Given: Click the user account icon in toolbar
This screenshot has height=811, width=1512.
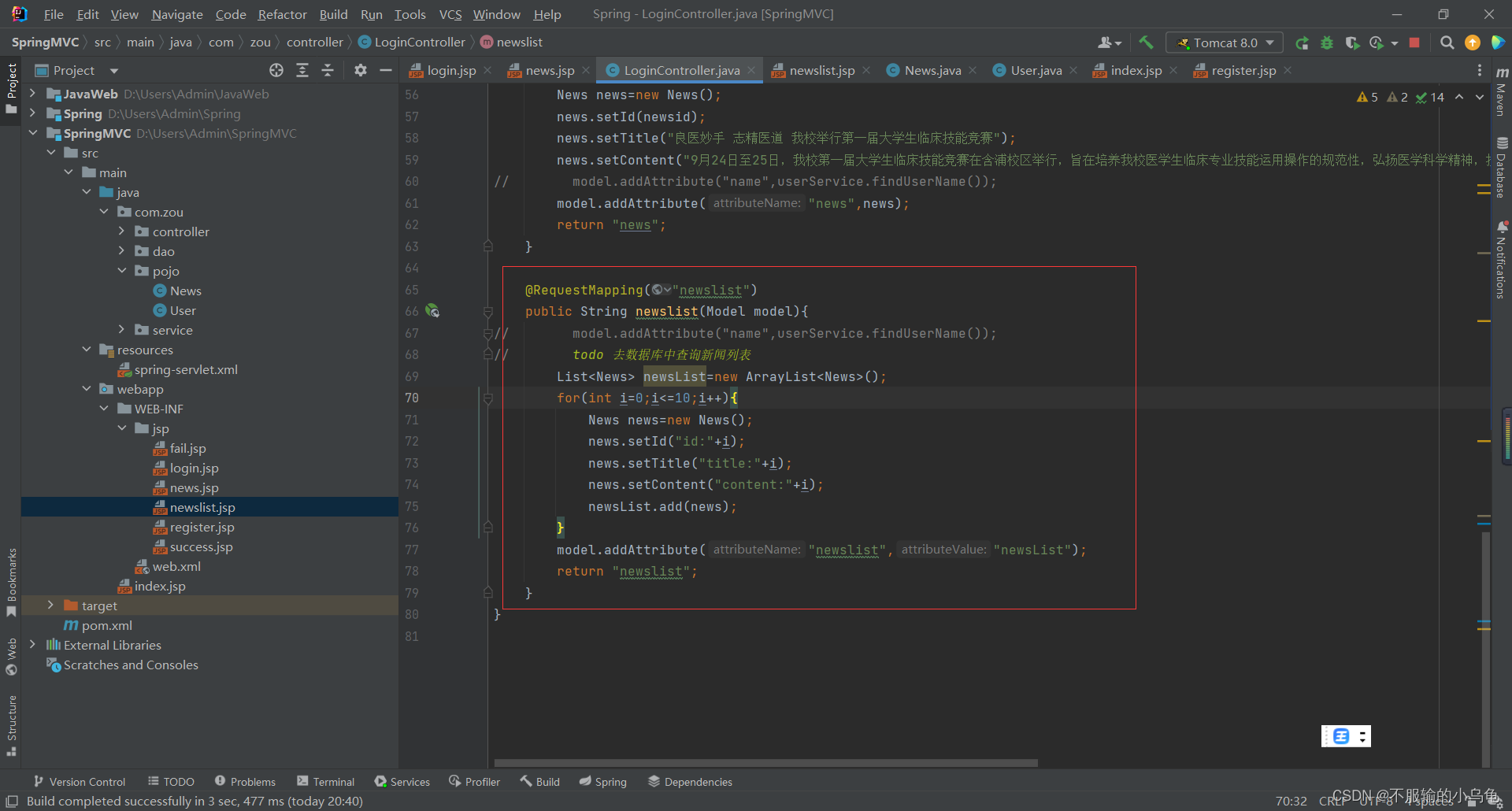Looking at the screenshot, I should 1110,43.
